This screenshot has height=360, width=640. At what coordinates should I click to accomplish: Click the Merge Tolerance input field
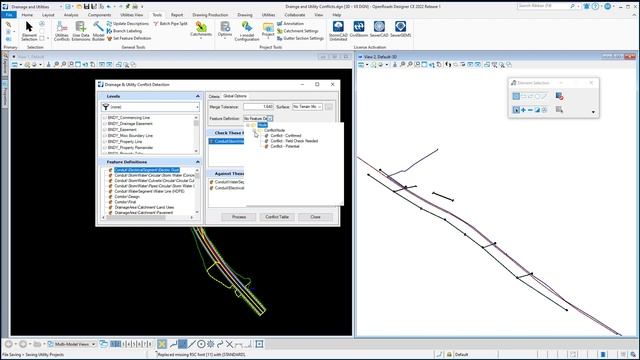258,107
